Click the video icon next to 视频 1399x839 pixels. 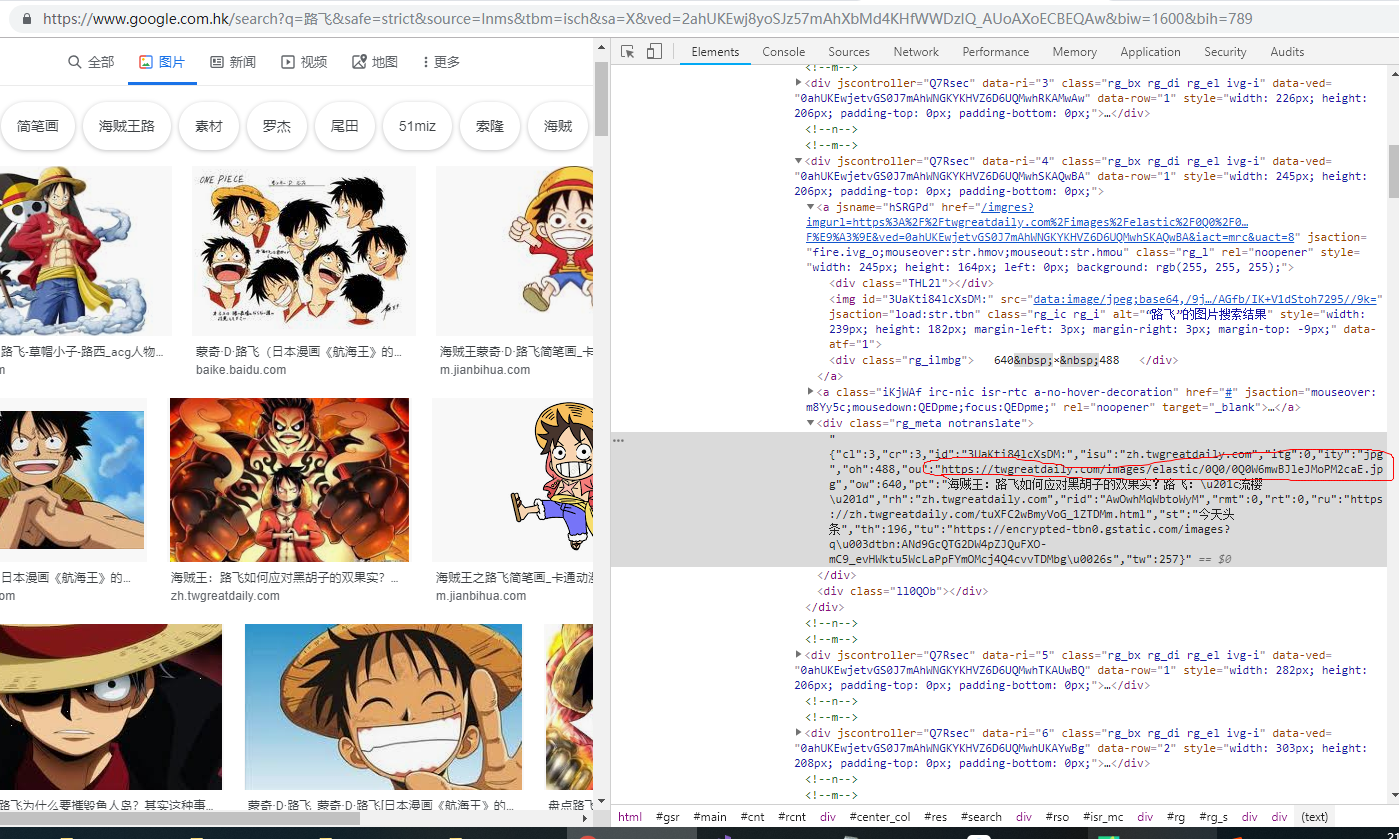287,61
